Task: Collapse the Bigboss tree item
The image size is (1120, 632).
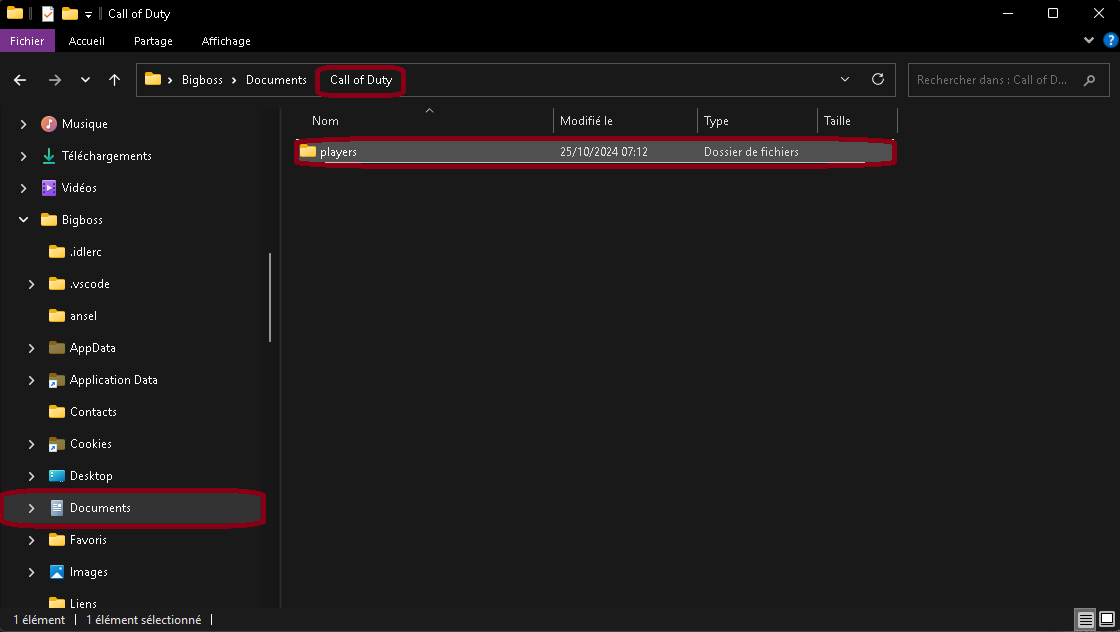Action: tap(23, 219)
